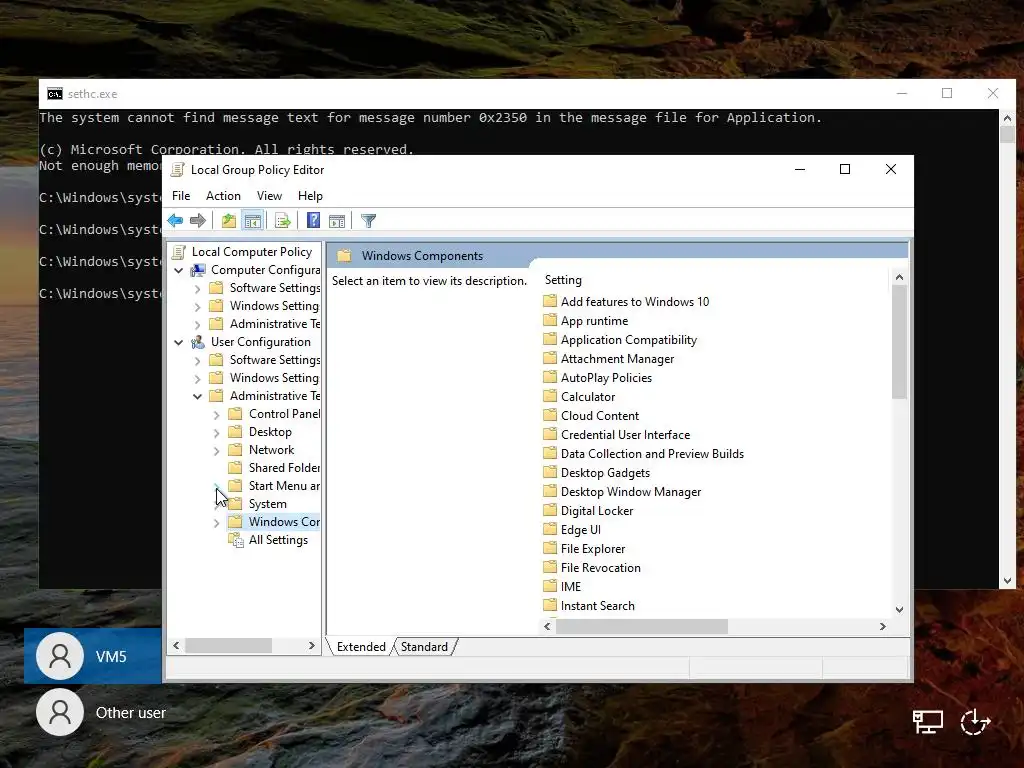Click the Ease of Access icon on lock screen
This screenshot has height=768, width=1024.
click(976, 722)
